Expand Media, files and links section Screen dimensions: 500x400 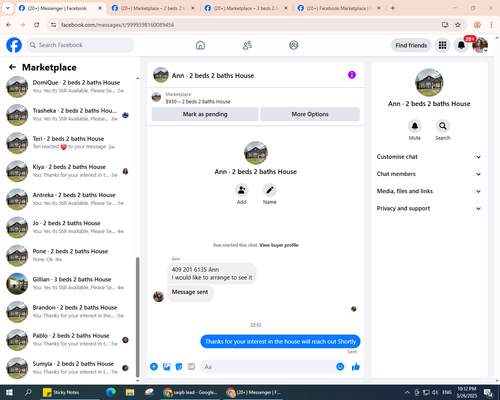429,191
